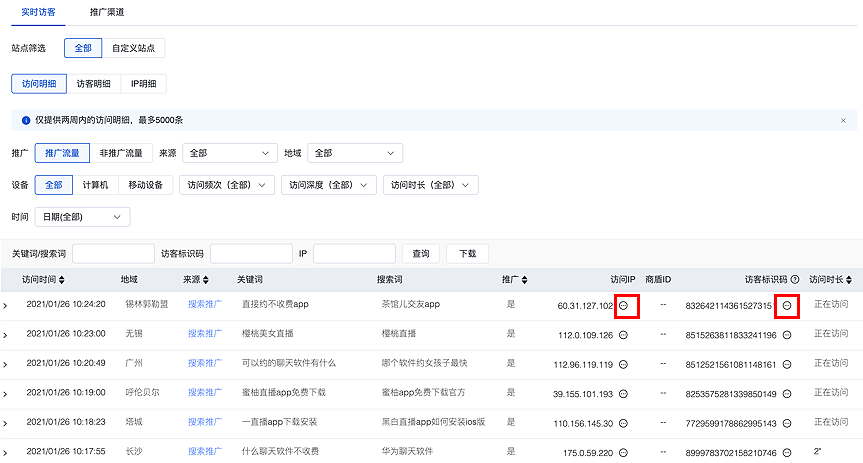Screen dimensions: 863x463
Task: Click the exclude icon next to IP 60.31.127.102
Action: pos(623,305)
